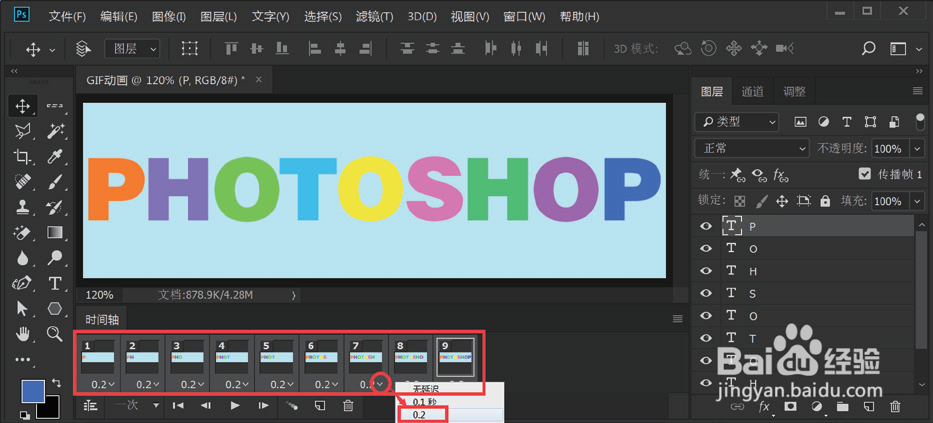The image size is (933, 423).
Task: Select the Horizontal Type tool
Action: (x=55, y=283)
